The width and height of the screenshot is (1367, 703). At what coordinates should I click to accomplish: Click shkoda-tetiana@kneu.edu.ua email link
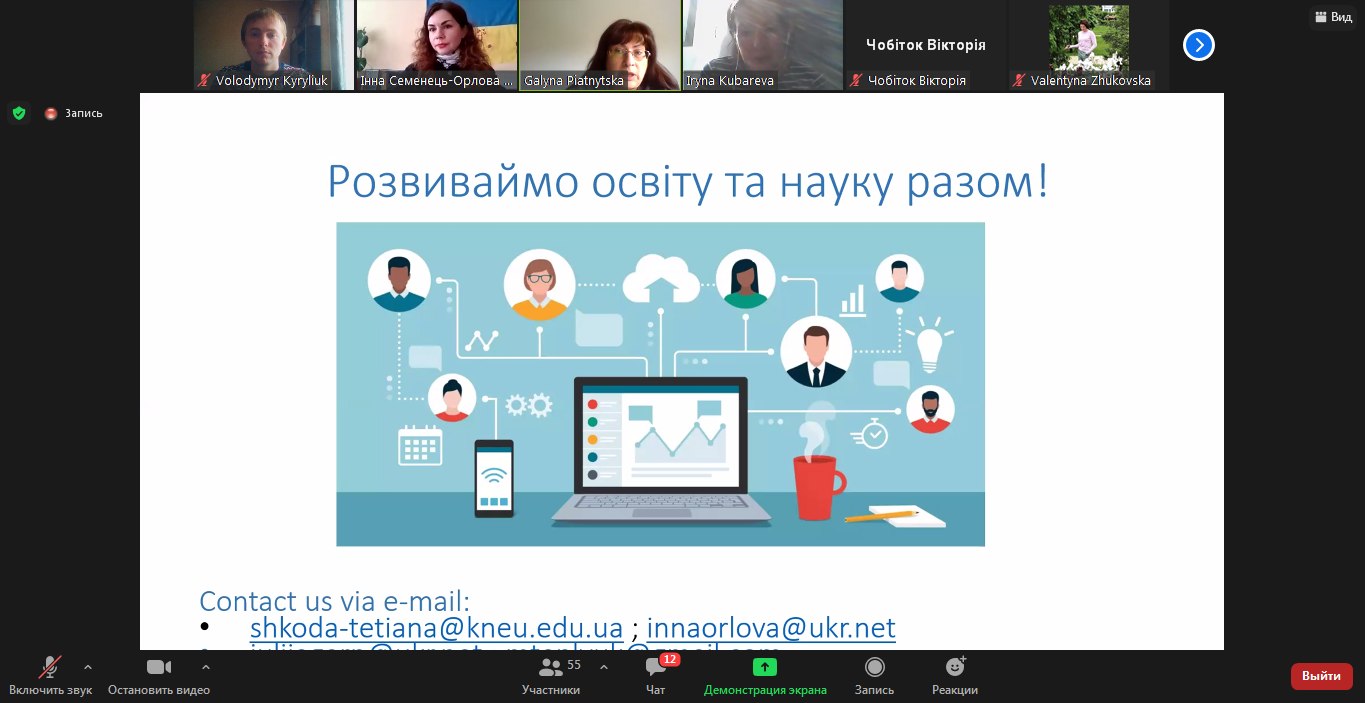pos(436,628)
